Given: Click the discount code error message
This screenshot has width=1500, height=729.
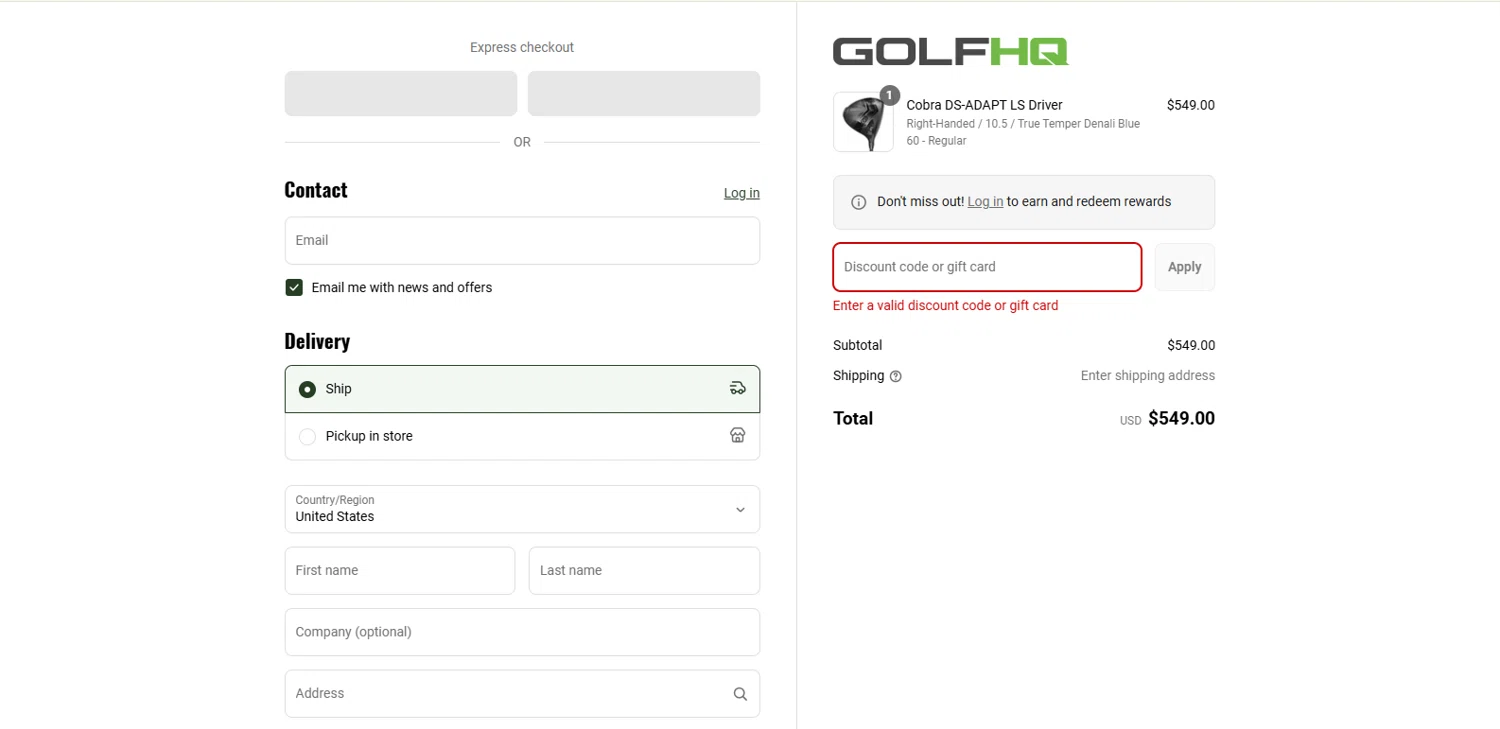Looking at the screenshot, I should (x=945, y=306).
